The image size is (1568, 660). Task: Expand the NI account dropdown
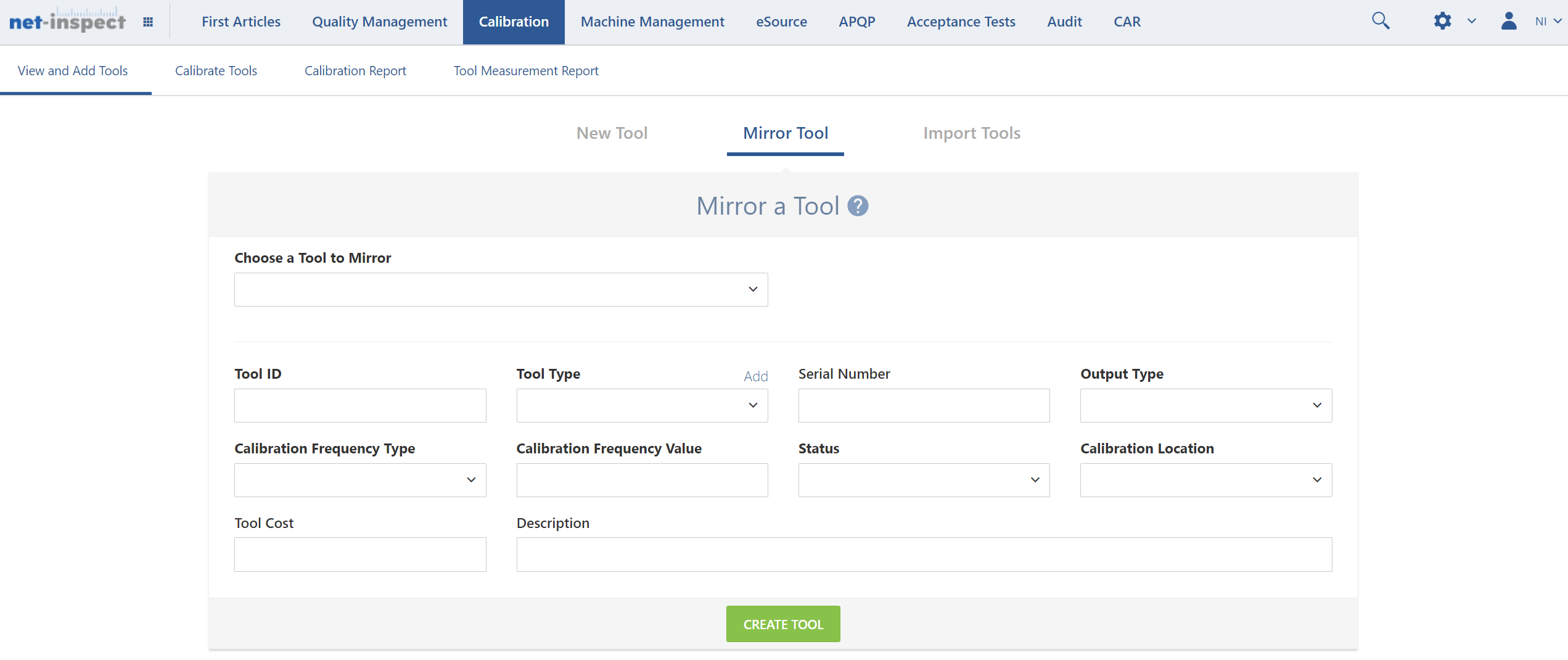(x=1548, y=22)
